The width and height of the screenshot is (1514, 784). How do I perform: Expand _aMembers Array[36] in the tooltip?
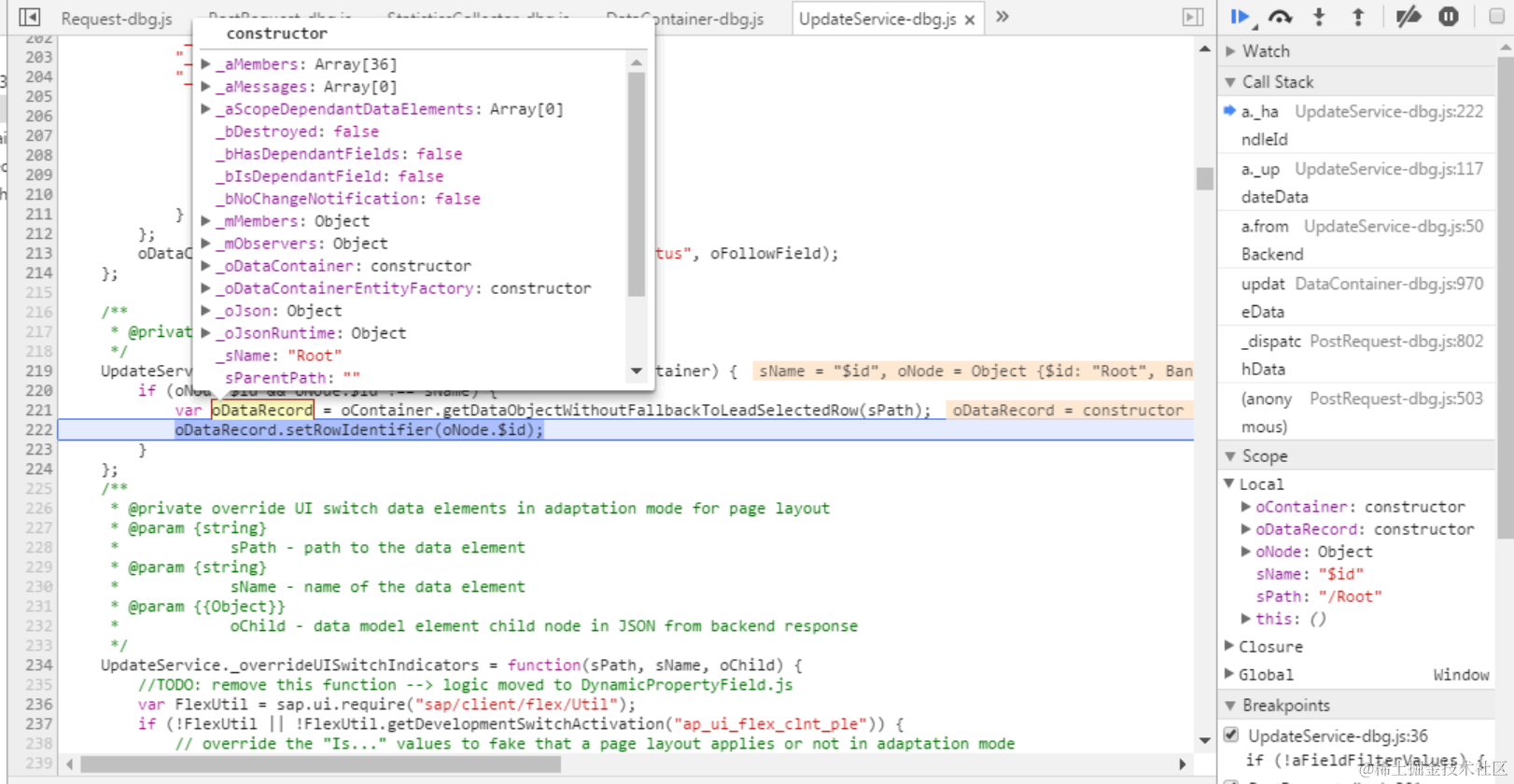[205, 64]
